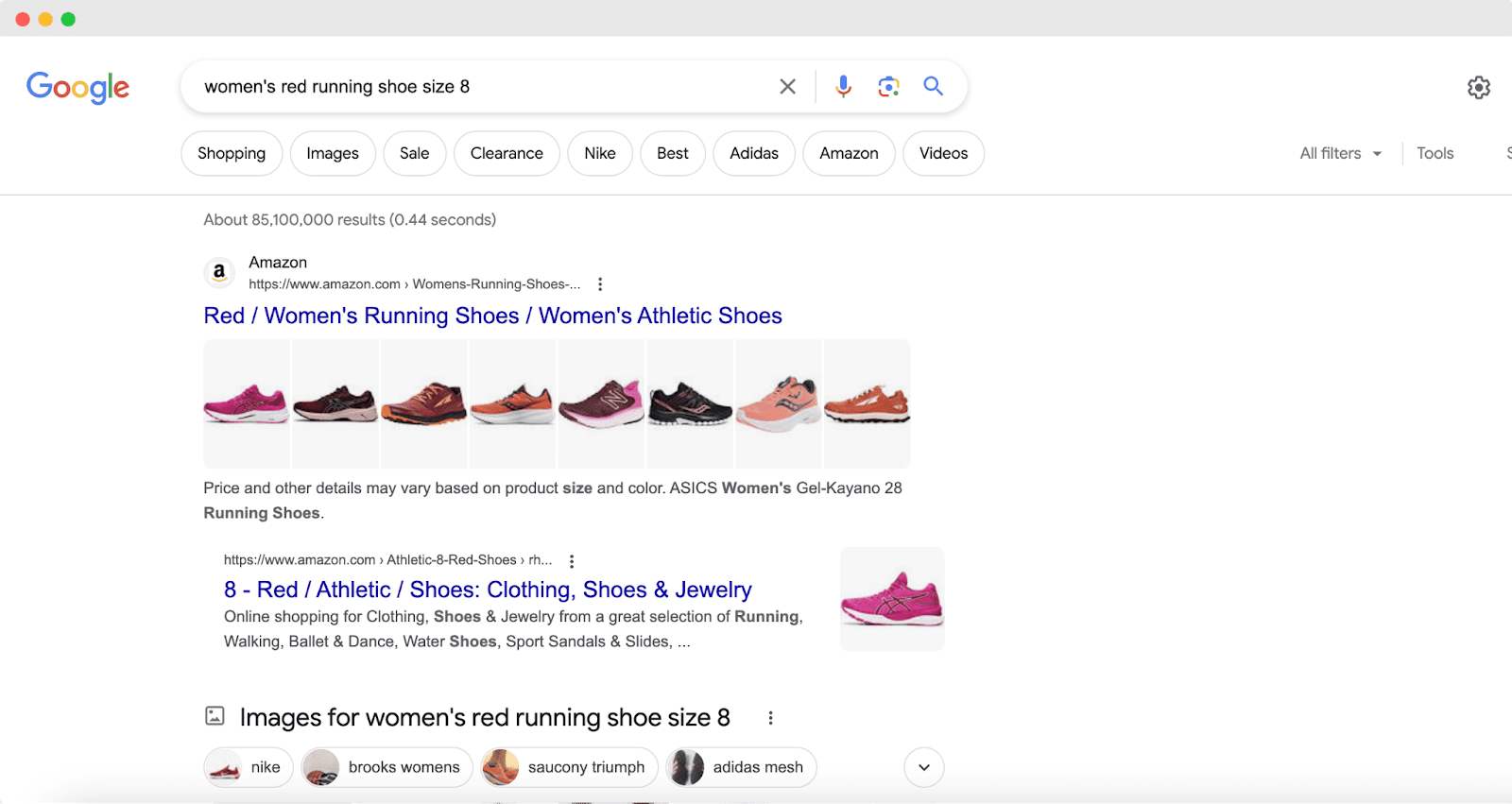This screenshot has height=804, width=1512.
Task: Expand more image suggestion chips with chevron
Action: [x=924, y=767]
